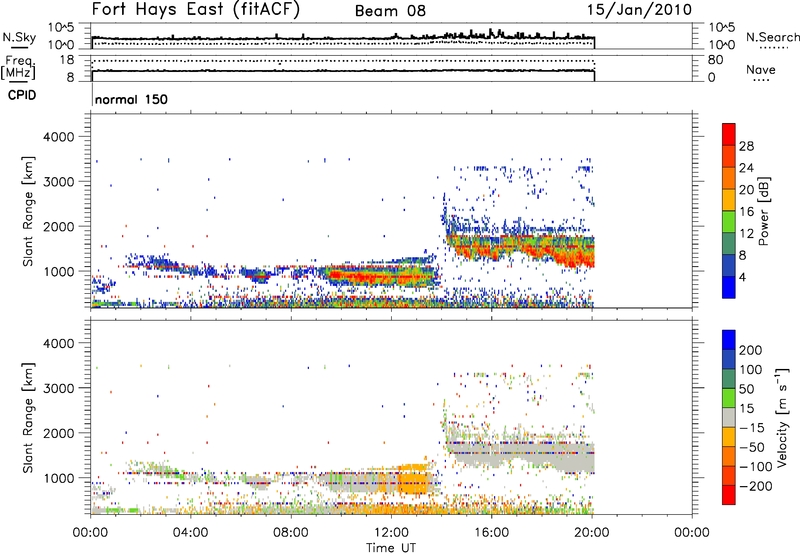Click the '08:00' time tick label

291,533
